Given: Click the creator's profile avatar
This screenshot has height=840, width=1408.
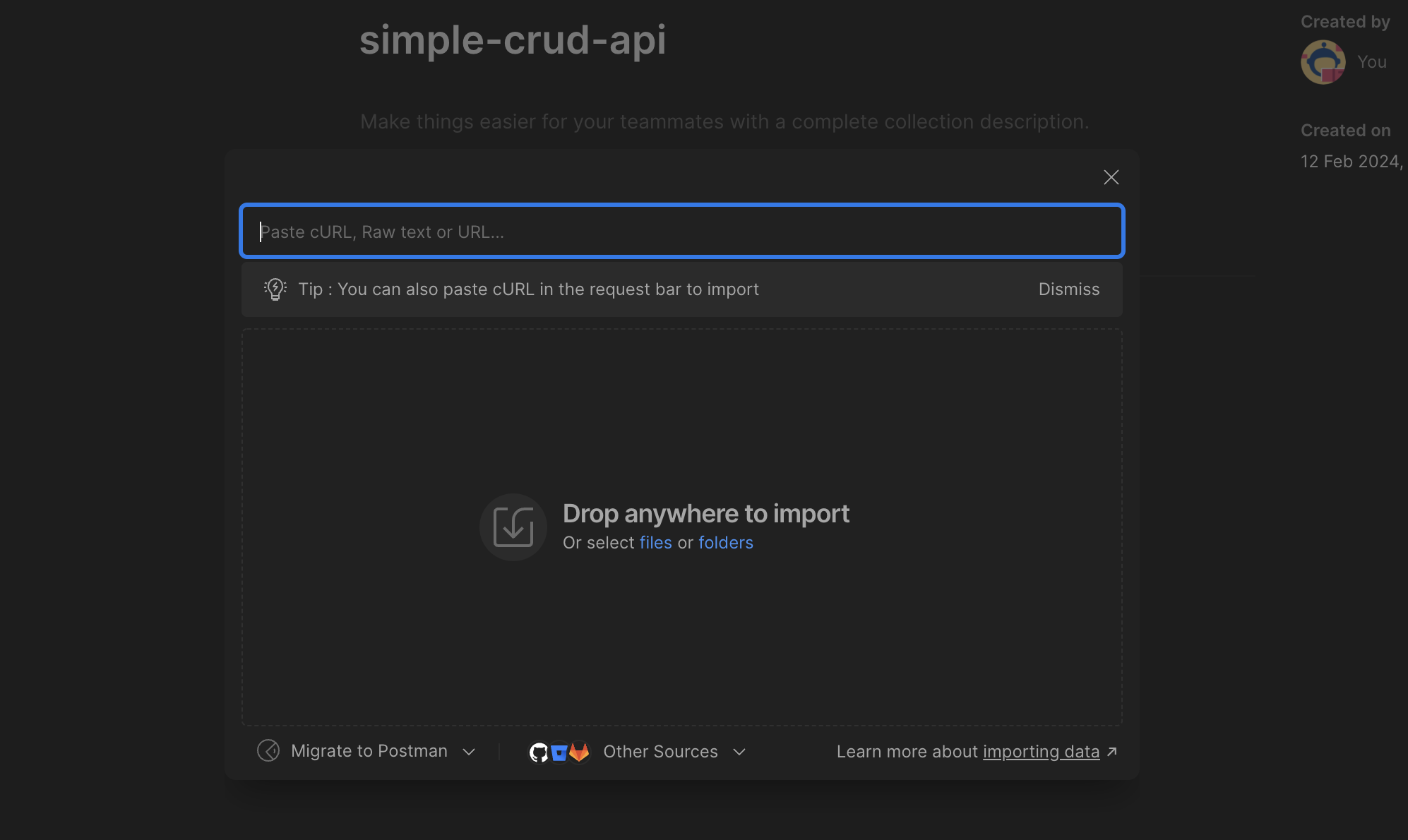Looking at the screenshot, I should click(x=1323, y=62).
